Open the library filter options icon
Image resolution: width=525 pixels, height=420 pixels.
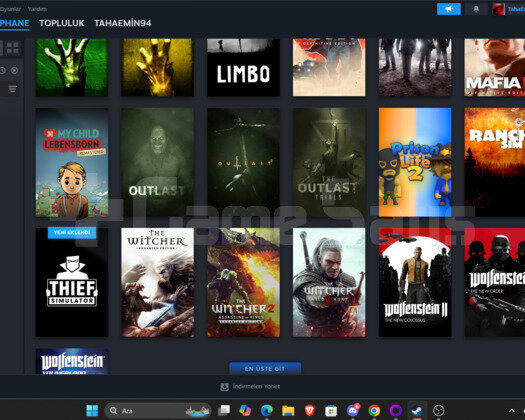pyautogui.click(x=12, y=89)
